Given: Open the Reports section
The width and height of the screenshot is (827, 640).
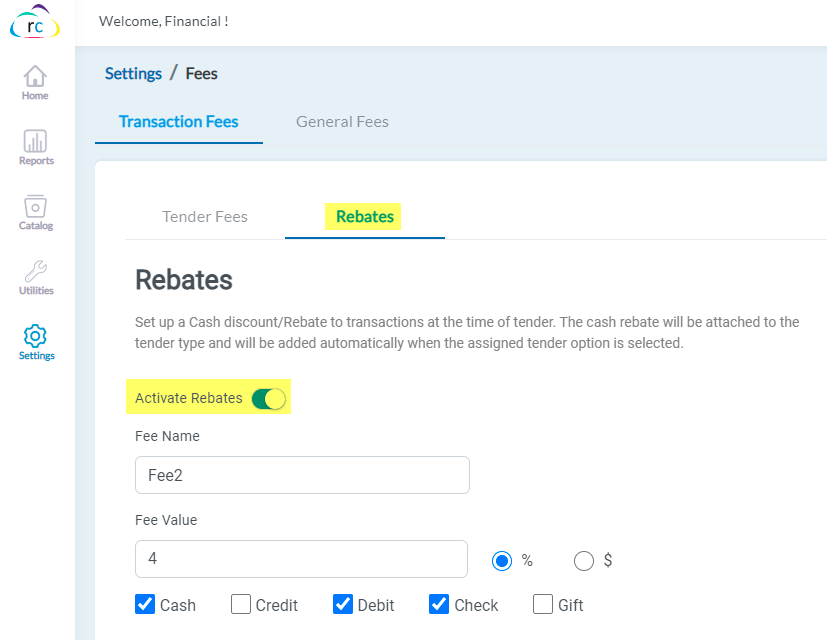Looking at the screenshot, I should pyautogui.click(x=34, y=147).
